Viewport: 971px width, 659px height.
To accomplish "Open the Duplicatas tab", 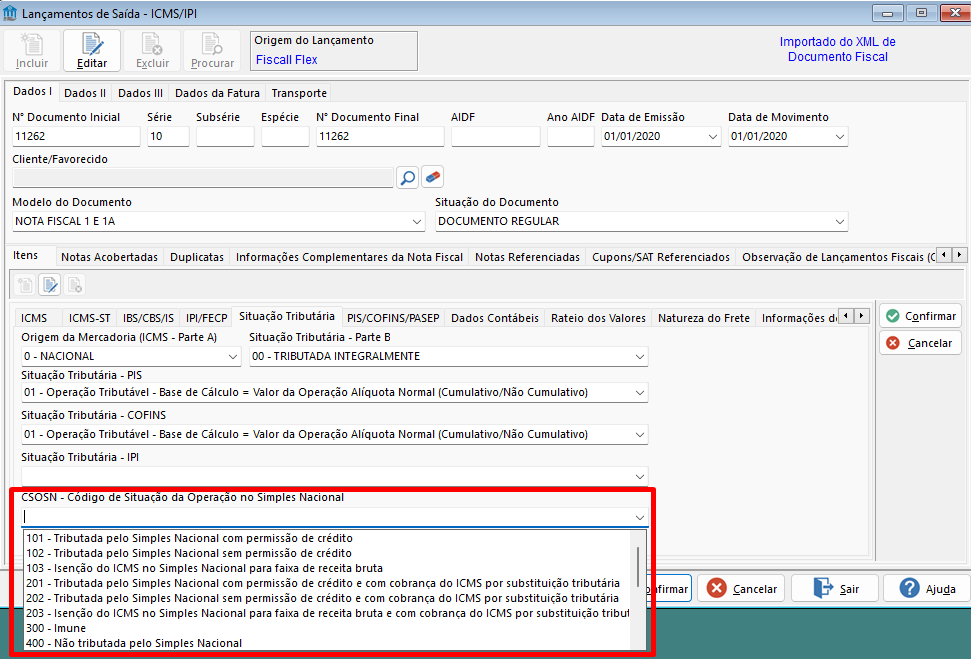I will (197, 257).
